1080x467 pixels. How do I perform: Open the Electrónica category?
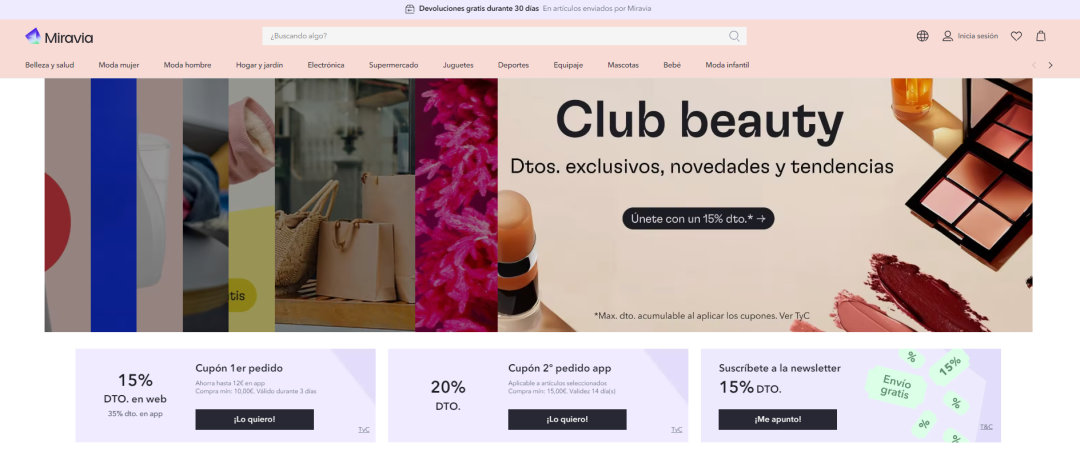click(326, 65)
